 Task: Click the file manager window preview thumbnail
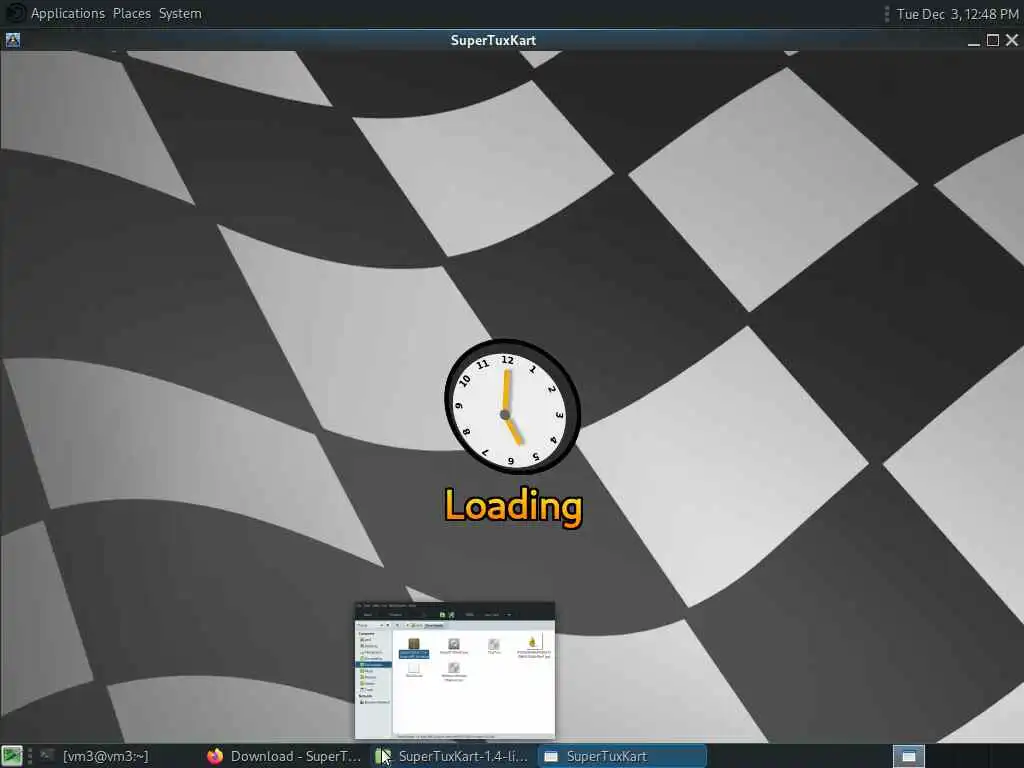[x=455, y=671]
